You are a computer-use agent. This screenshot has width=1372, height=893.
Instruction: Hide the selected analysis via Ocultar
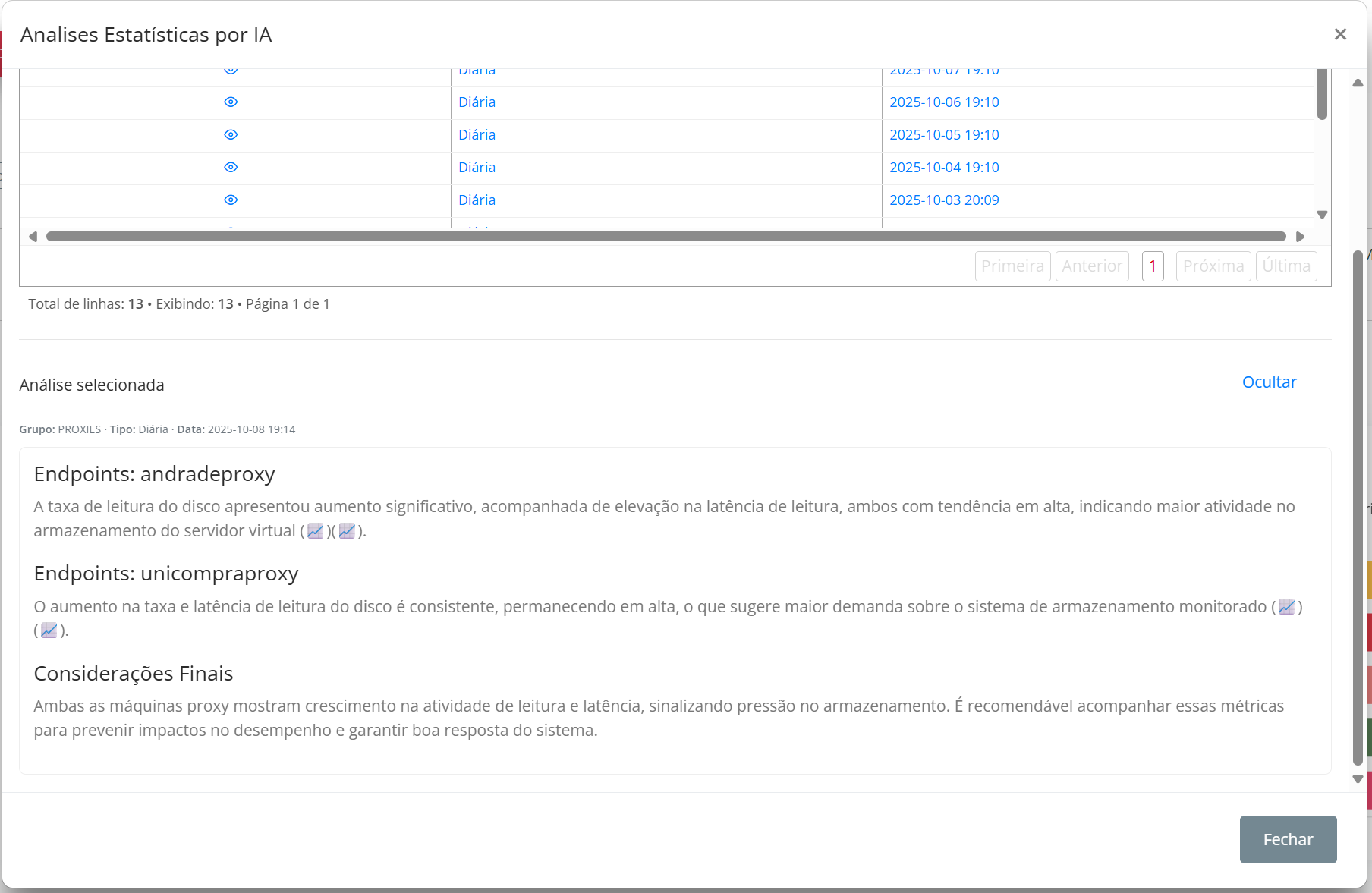click(x=1269, y=382)
